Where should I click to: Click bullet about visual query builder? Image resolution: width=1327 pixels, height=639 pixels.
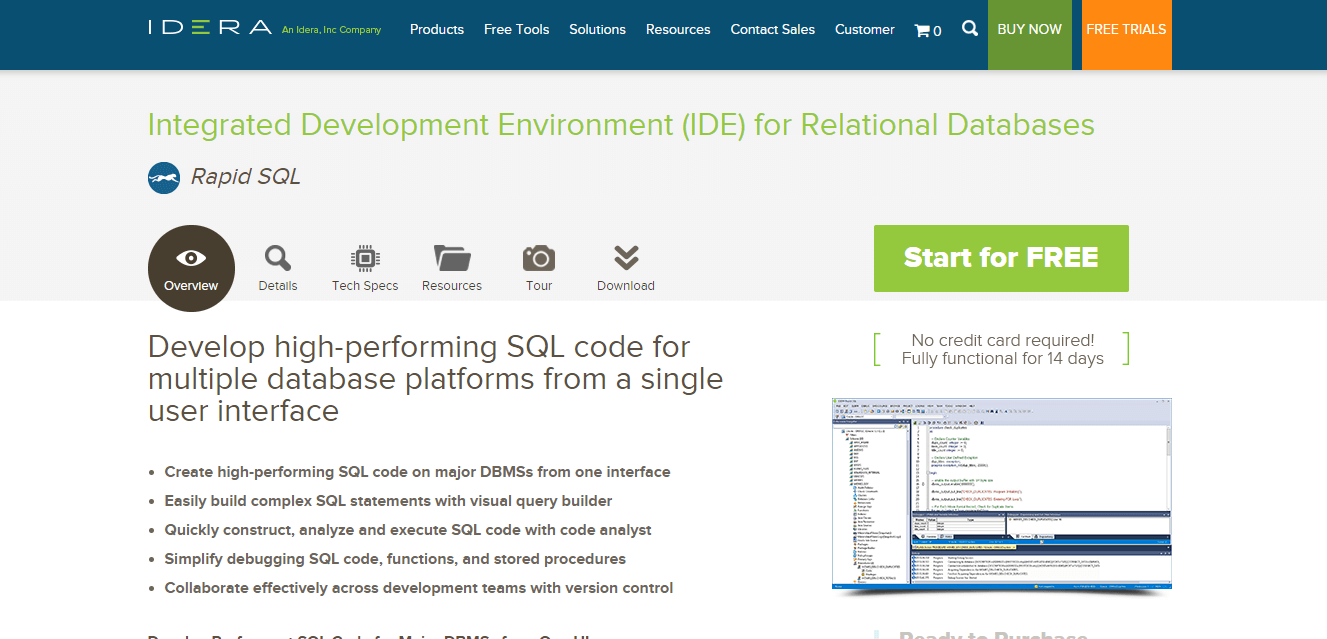(388, 500)
